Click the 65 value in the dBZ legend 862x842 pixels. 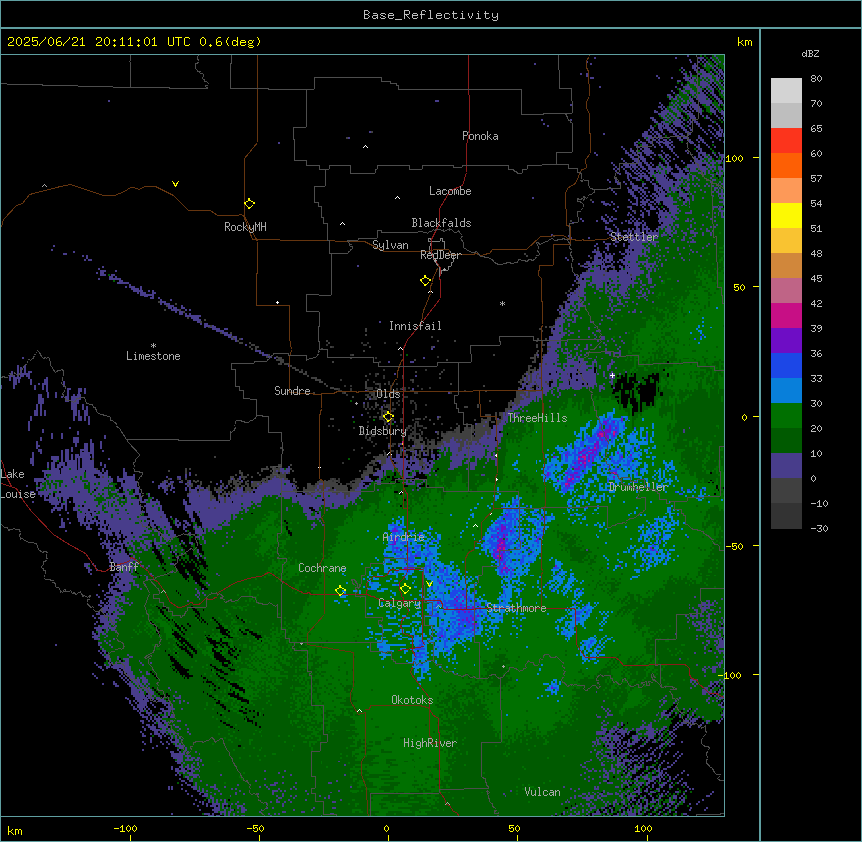point(816,129)
